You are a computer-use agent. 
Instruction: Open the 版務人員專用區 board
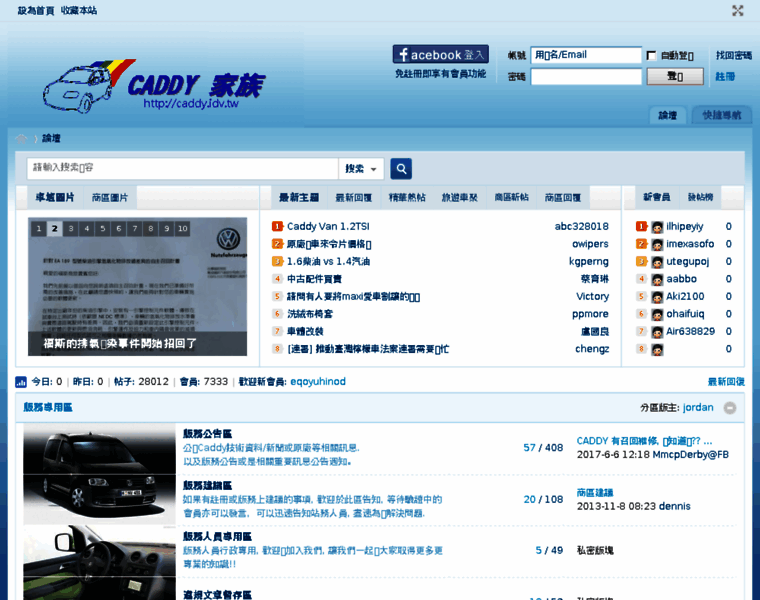coord(217,536)
